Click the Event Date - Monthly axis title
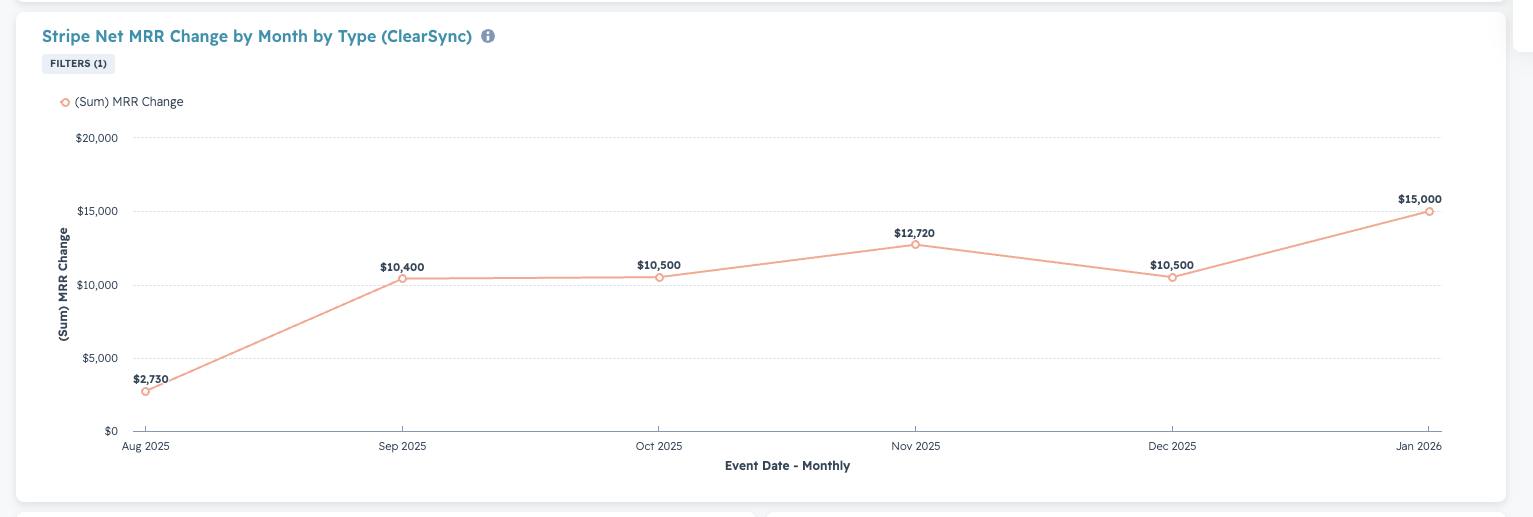 [787, 466]
